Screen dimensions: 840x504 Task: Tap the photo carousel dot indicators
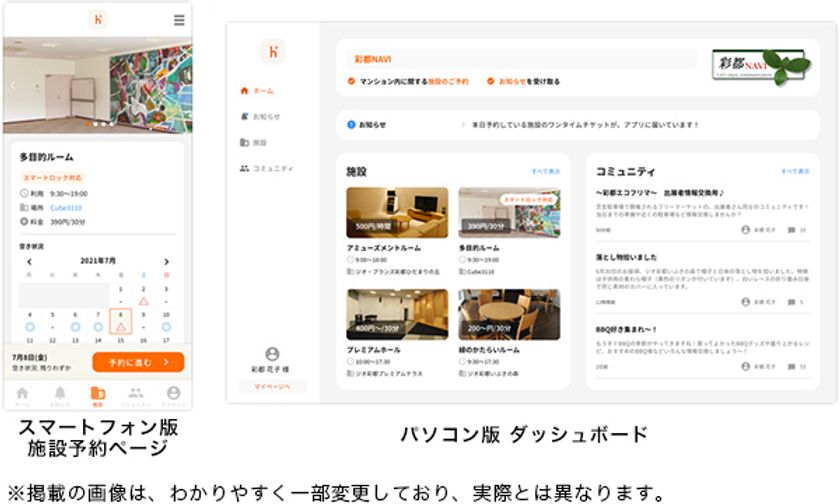[x=100, y=124]
